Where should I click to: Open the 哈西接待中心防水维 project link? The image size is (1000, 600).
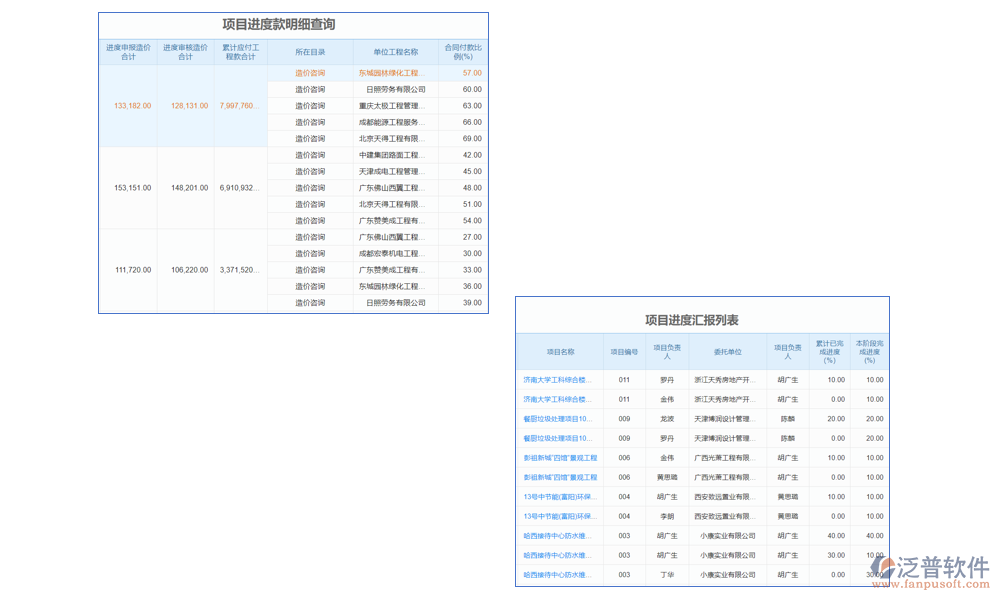pyautogui.click(x=559, y=536)
